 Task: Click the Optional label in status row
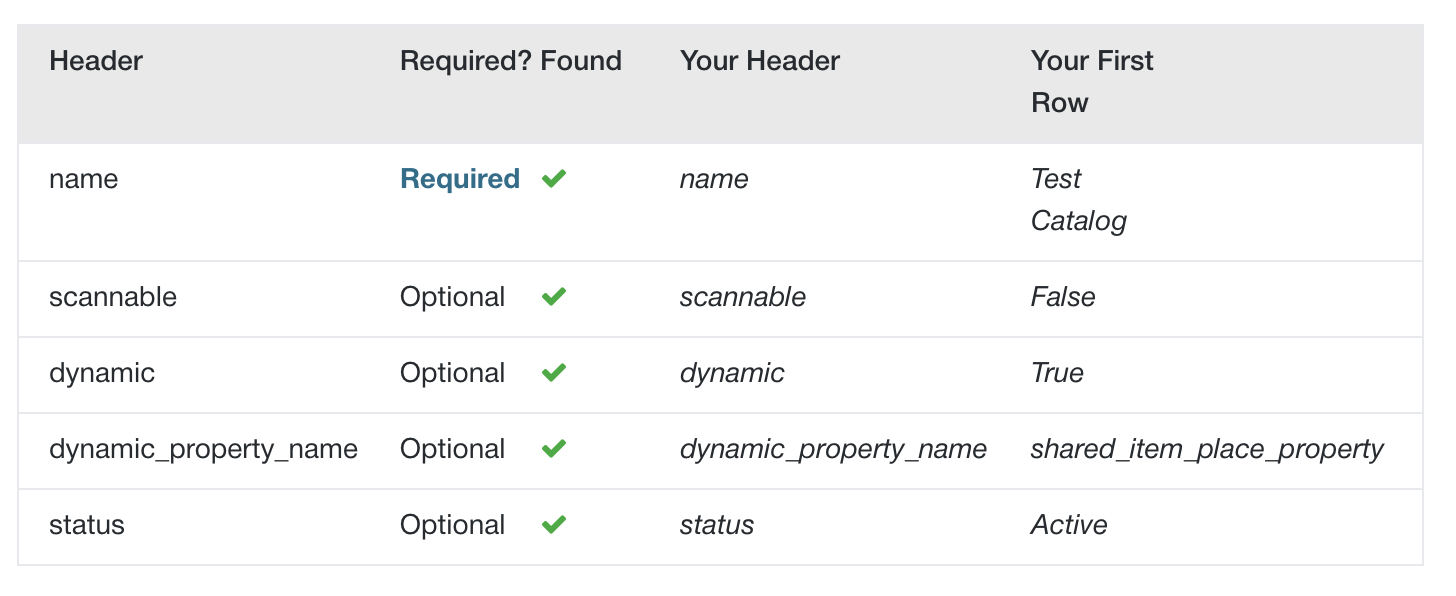click(453, 525)
